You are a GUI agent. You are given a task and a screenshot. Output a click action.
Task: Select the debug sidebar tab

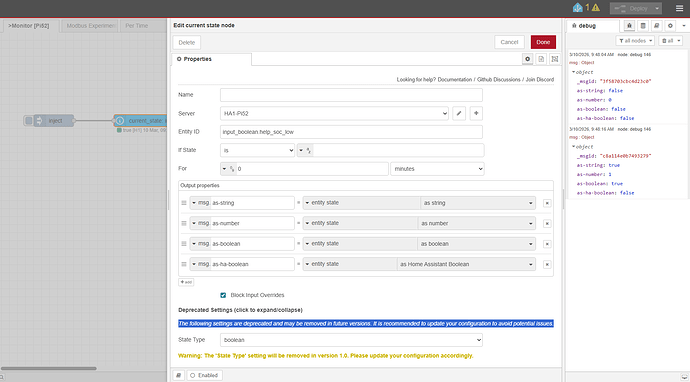593,26
